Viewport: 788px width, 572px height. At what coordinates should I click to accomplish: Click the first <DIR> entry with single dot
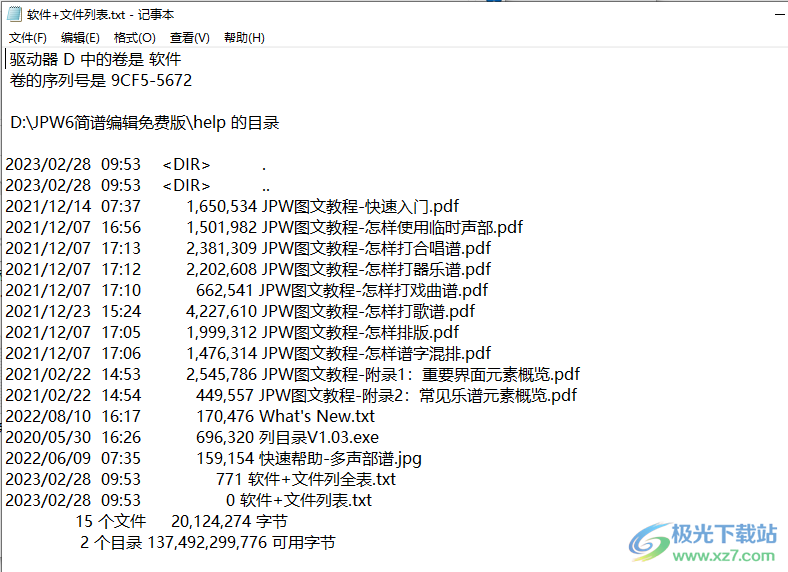[186, 165]
